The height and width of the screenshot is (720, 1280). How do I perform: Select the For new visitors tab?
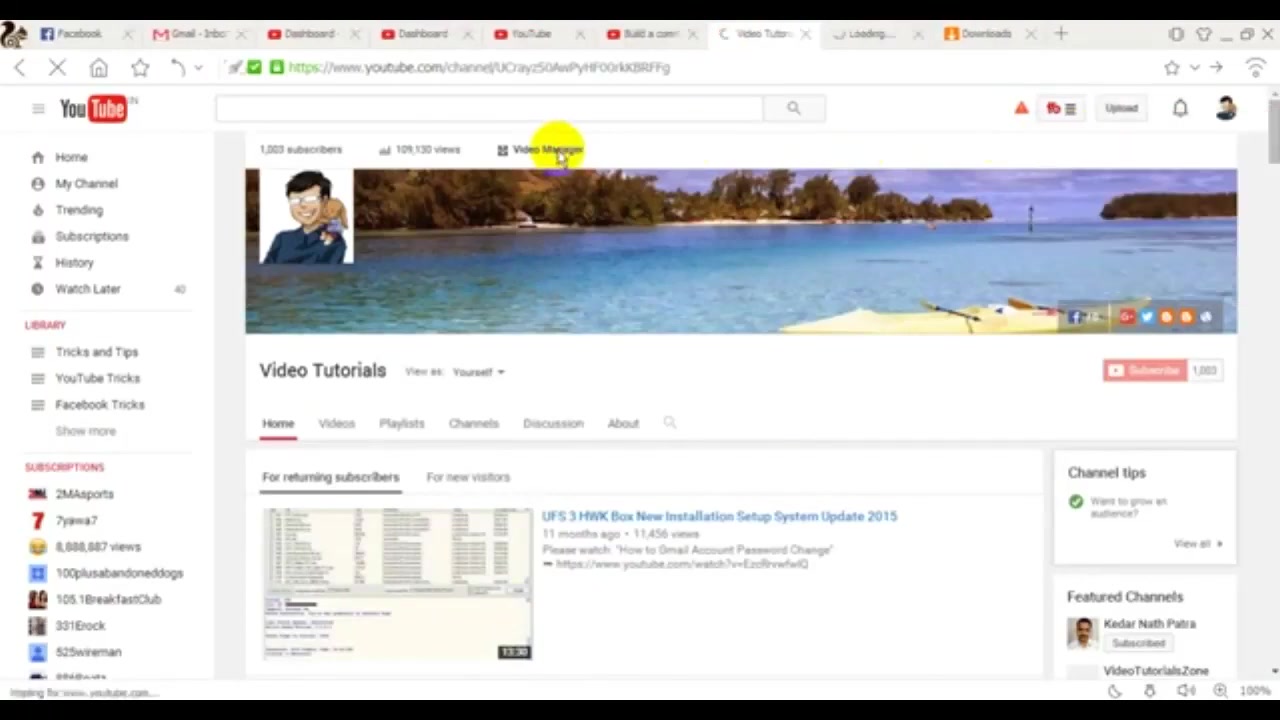coord(468,477)
